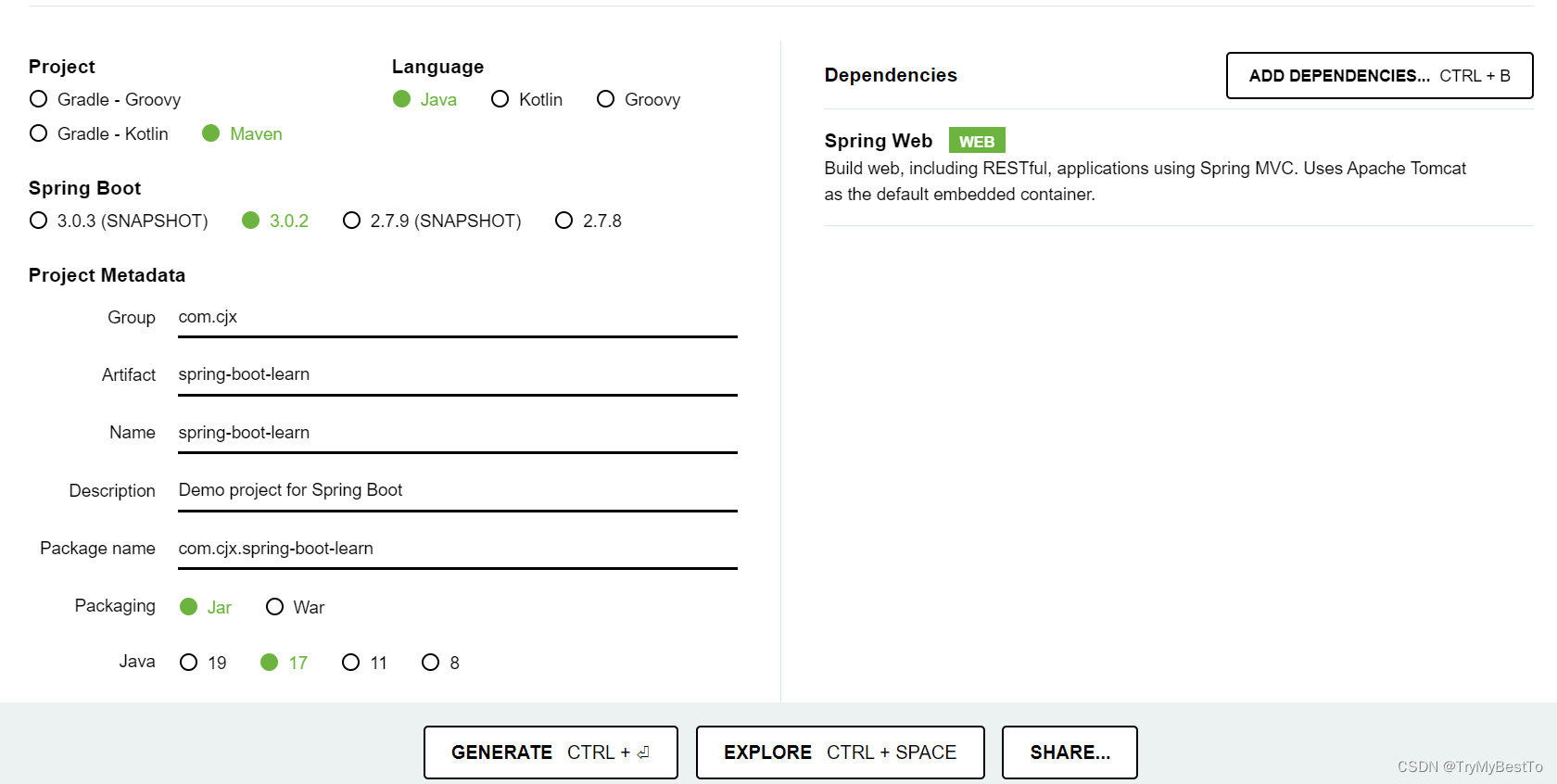Choose Spring Boot version 2.7.8
Screen dimensions: 1557x784
tap(589, 221)
